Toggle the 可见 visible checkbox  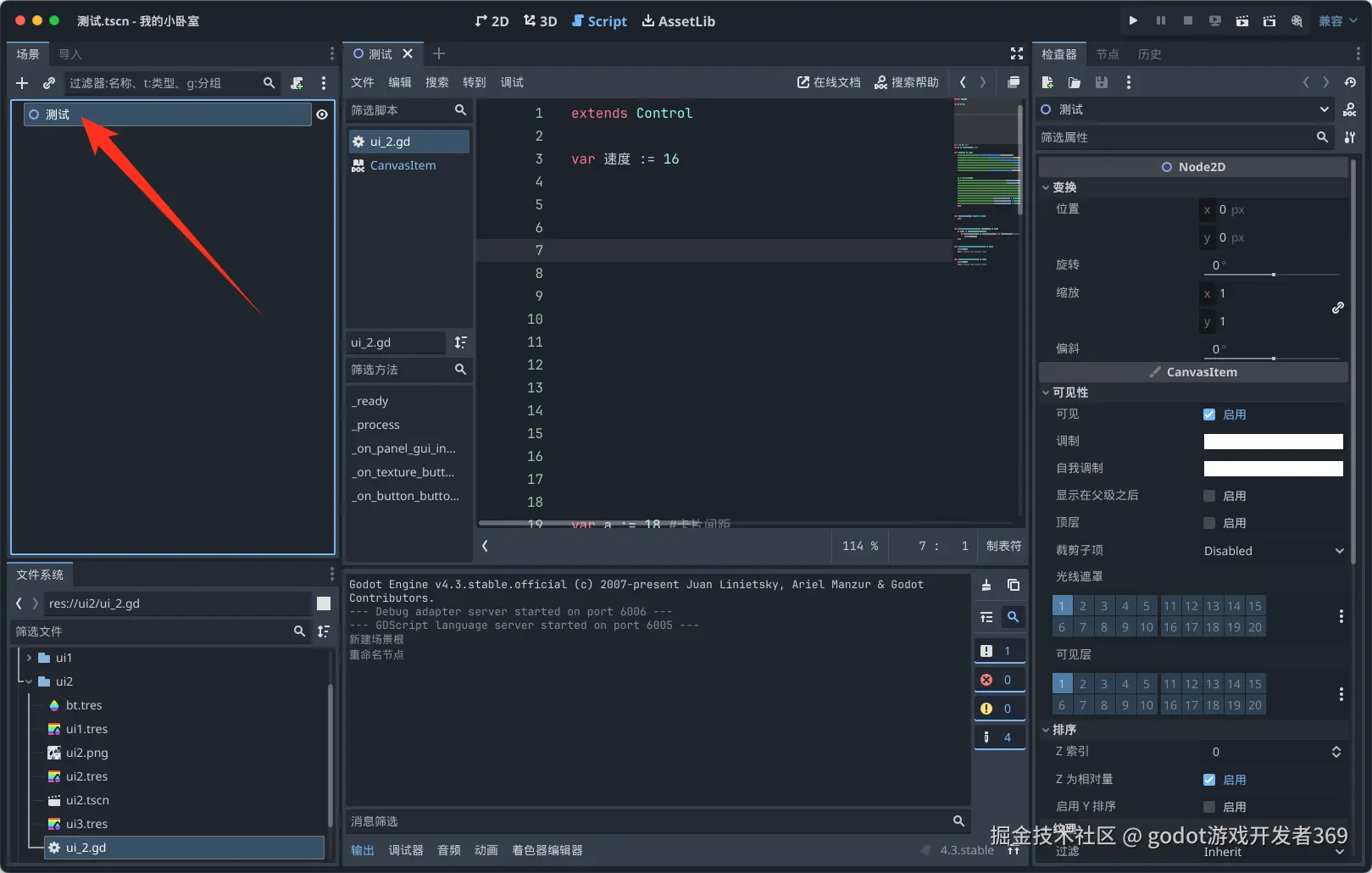(x=1209, y=414)
